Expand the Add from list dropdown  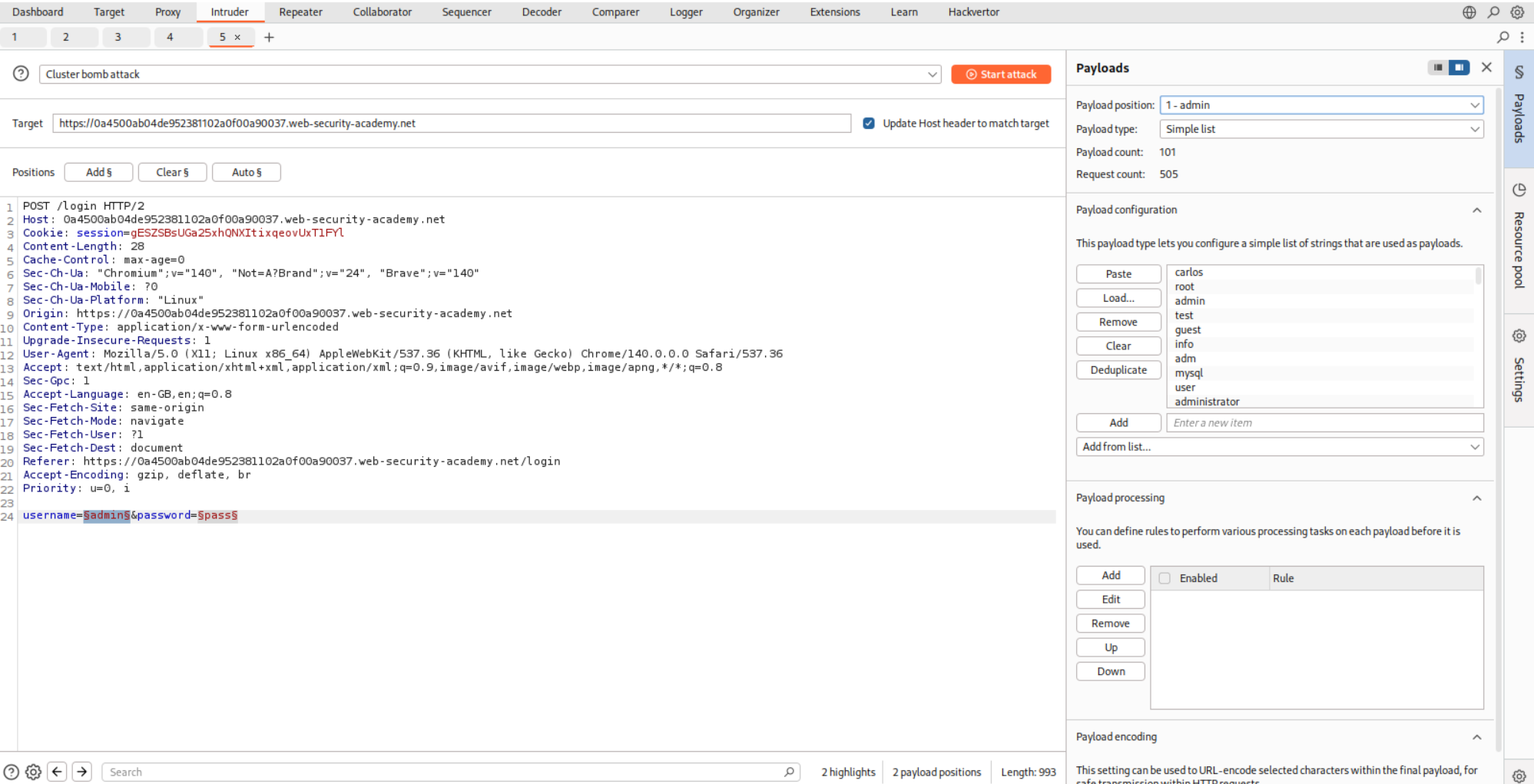pos(1279,447)
